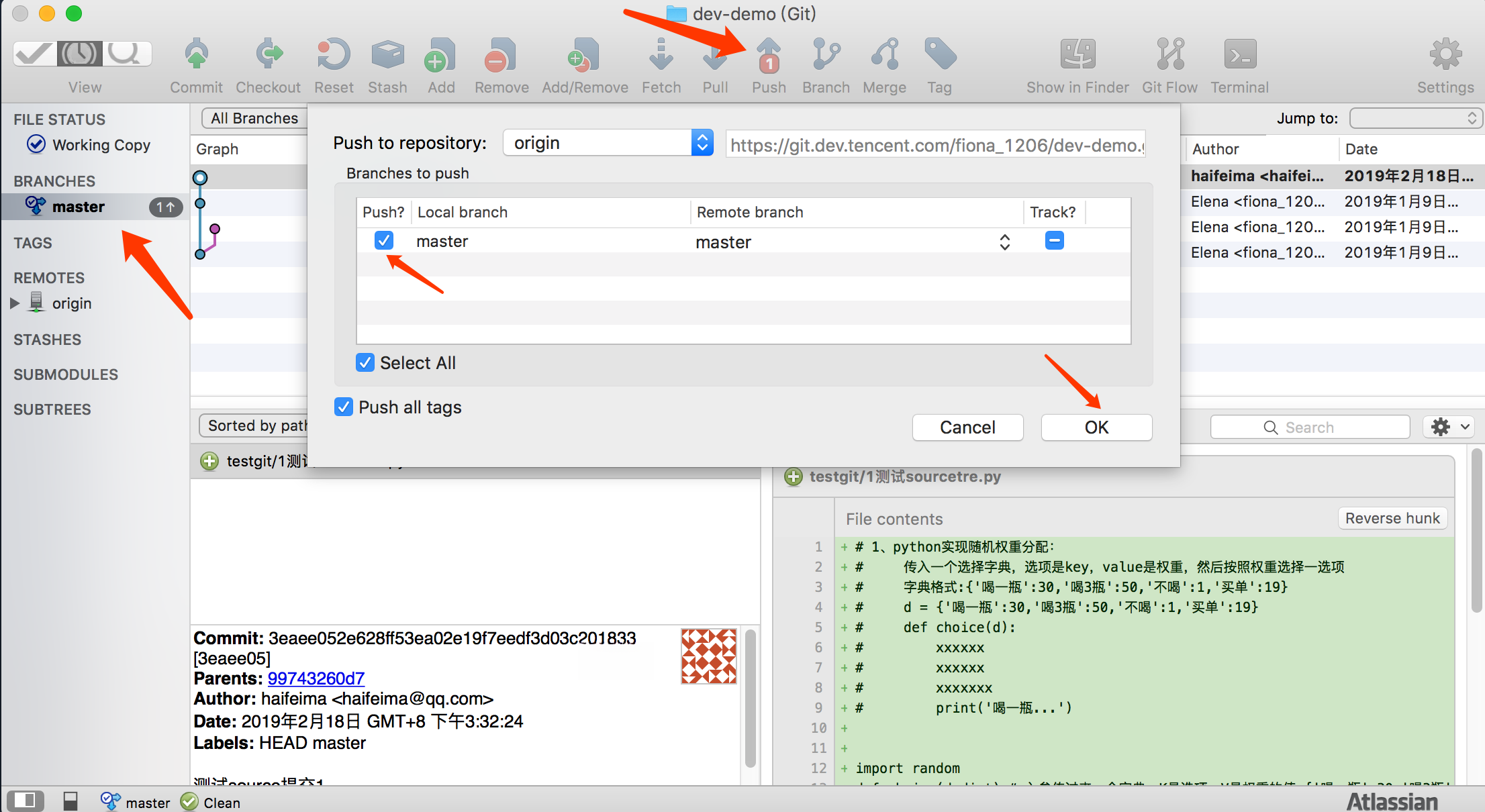Viewport: 1485px width, 812px height.
Task: Click the Merge toolbar icon
Action: pyautogui.click(x=884, y=66)
